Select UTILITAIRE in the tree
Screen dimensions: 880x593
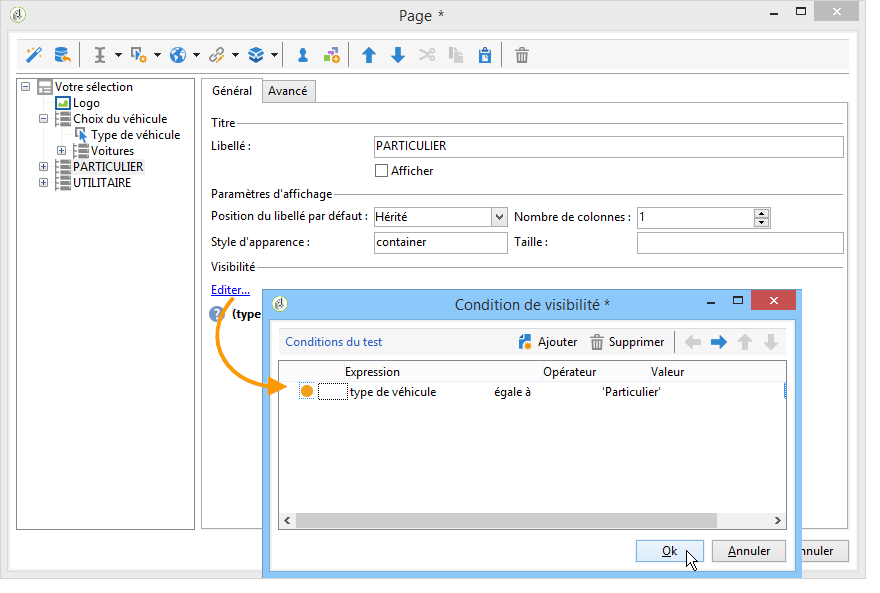point(102,183)
